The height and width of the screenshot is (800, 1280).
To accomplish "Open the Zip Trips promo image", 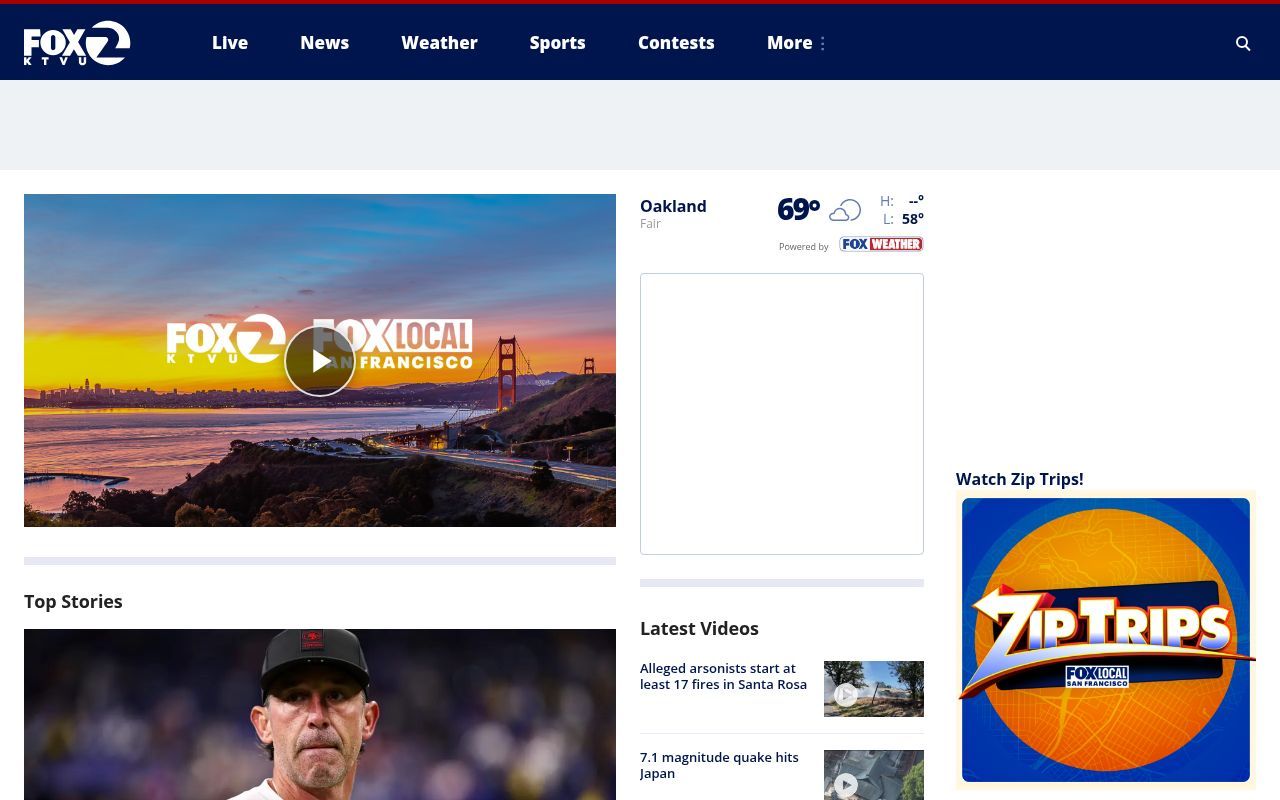I will click(x=1106, y=640).
